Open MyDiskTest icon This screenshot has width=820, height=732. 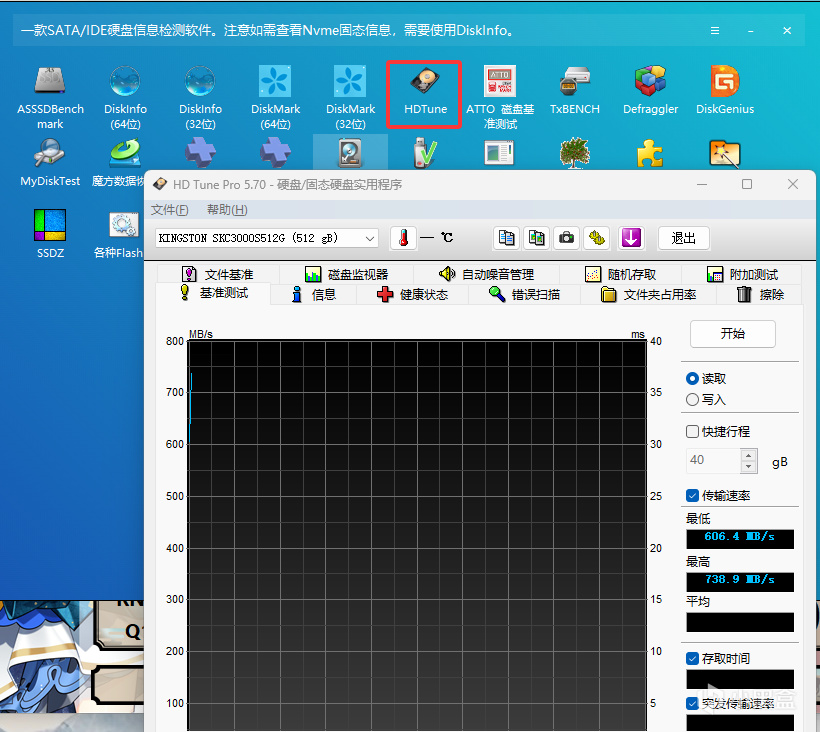tap(50, 163)
